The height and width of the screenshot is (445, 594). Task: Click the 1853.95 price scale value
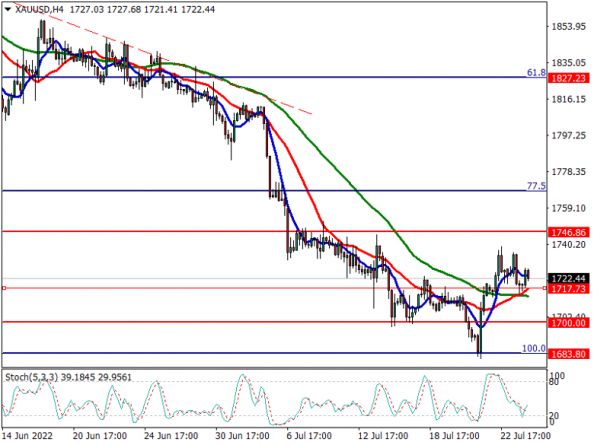click(x=569, y=27)
